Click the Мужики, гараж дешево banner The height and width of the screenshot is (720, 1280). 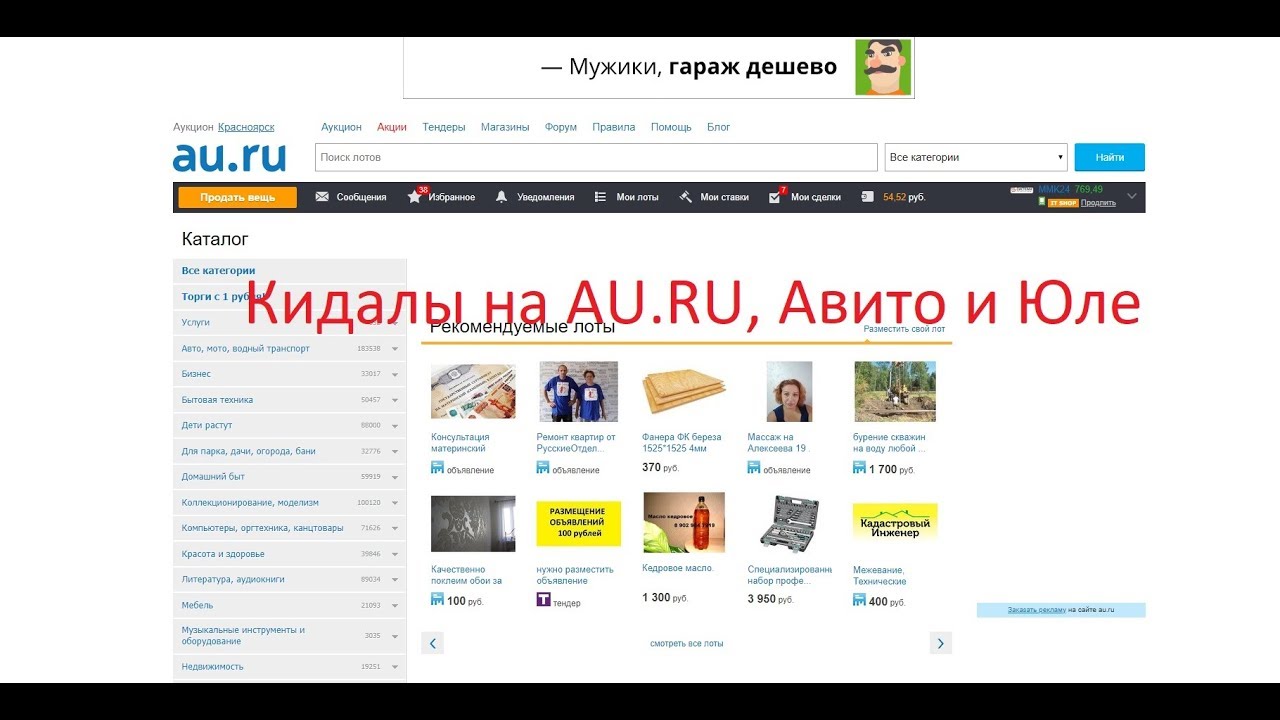659,68
